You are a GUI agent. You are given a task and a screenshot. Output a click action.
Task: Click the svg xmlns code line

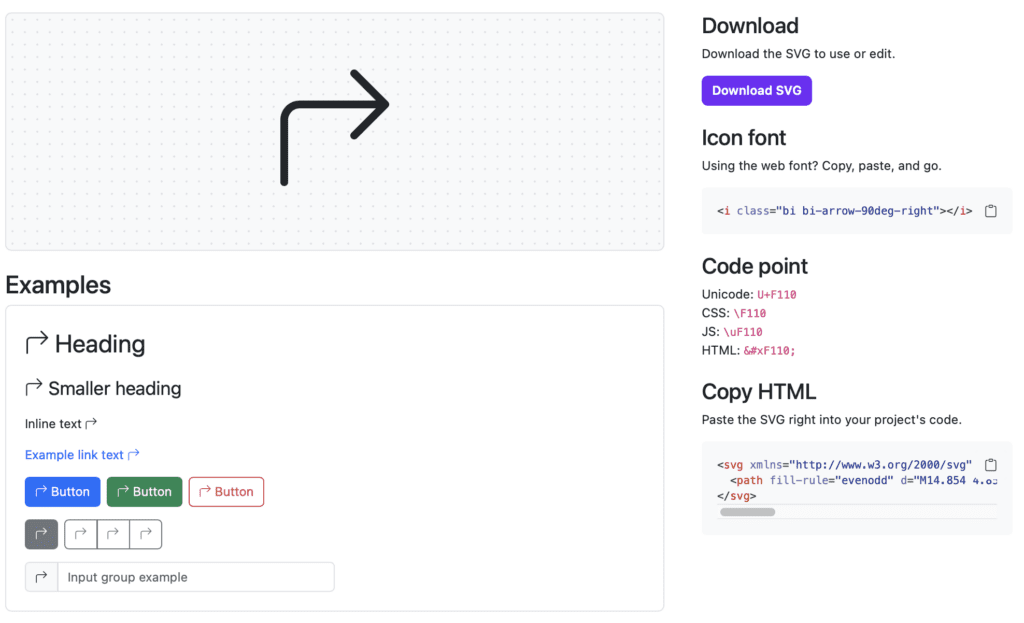pos(844,465)
